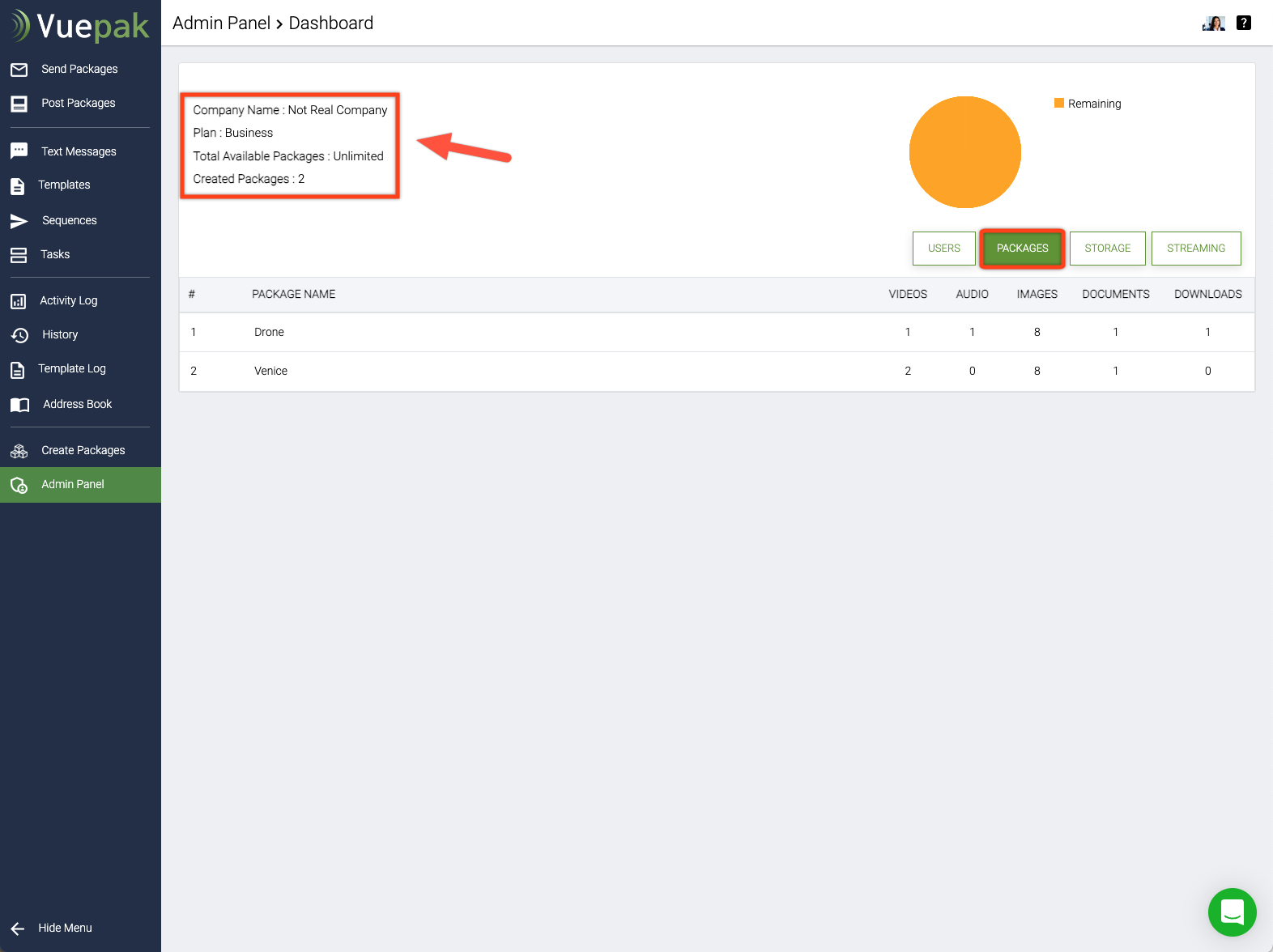Click the IMAGES column header

1037,294
